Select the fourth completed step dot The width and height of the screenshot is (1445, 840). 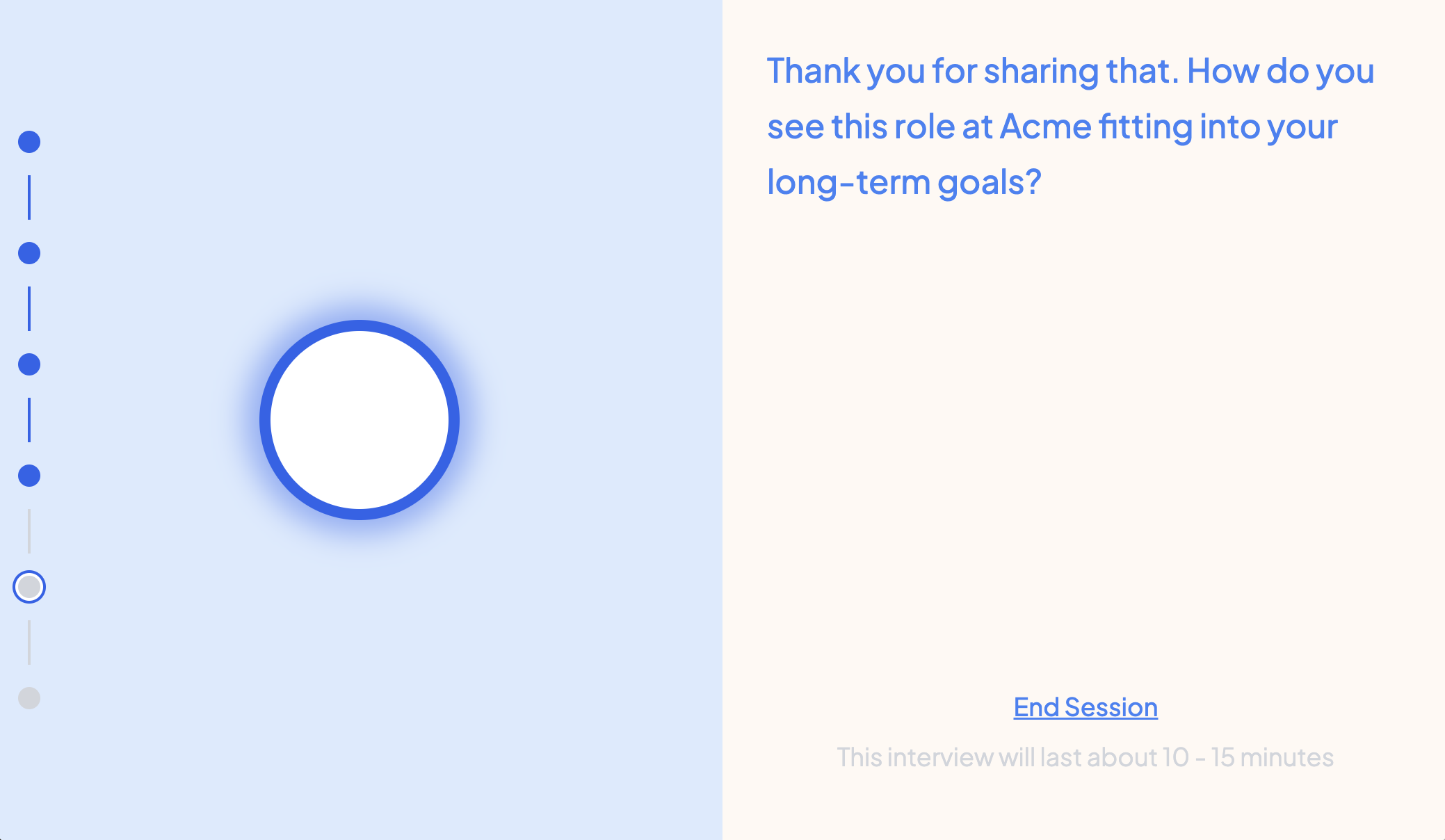tap(29, 476)
